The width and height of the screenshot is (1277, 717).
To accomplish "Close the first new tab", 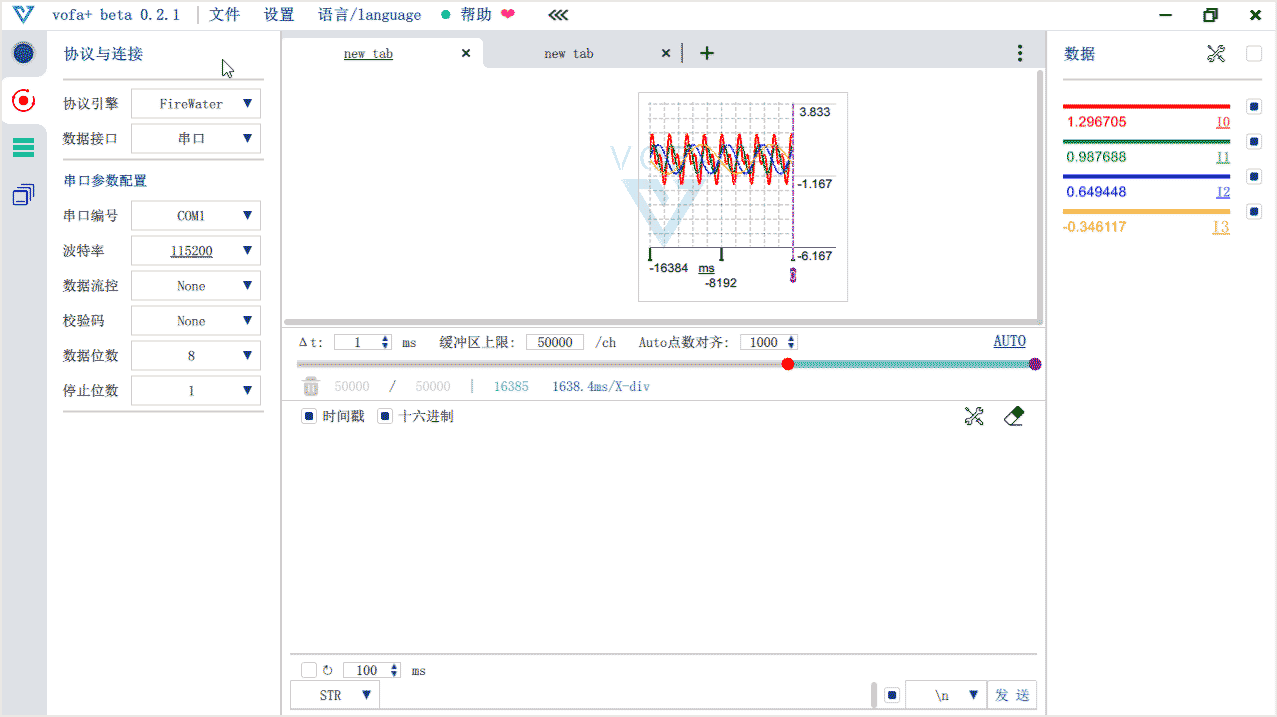I will point(466,53).
